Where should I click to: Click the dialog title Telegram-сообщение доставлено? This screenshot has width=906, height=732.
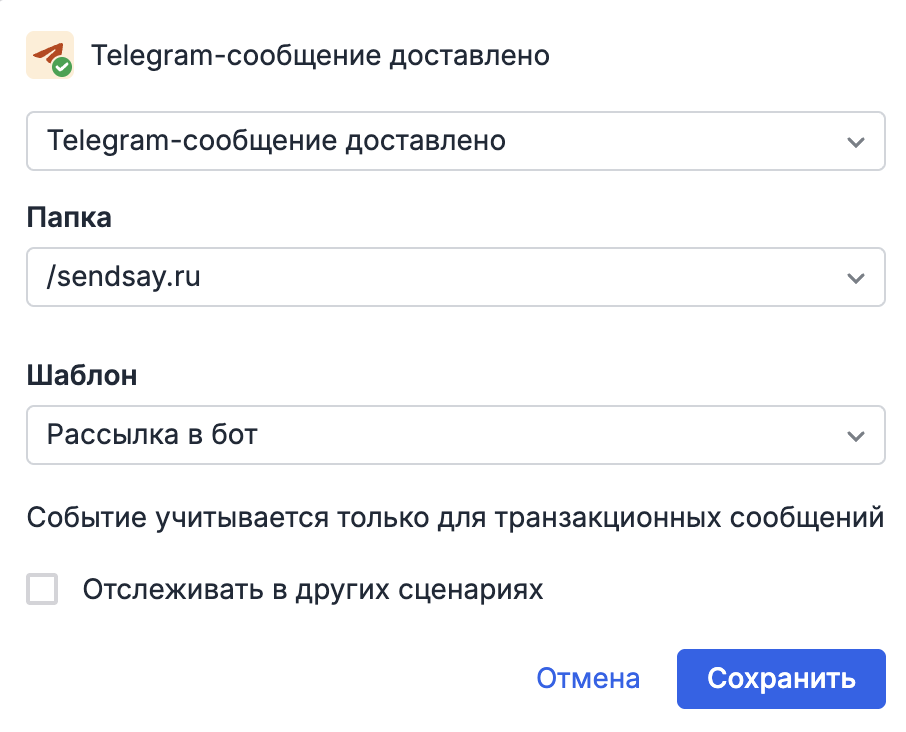[x=320, y=55]
